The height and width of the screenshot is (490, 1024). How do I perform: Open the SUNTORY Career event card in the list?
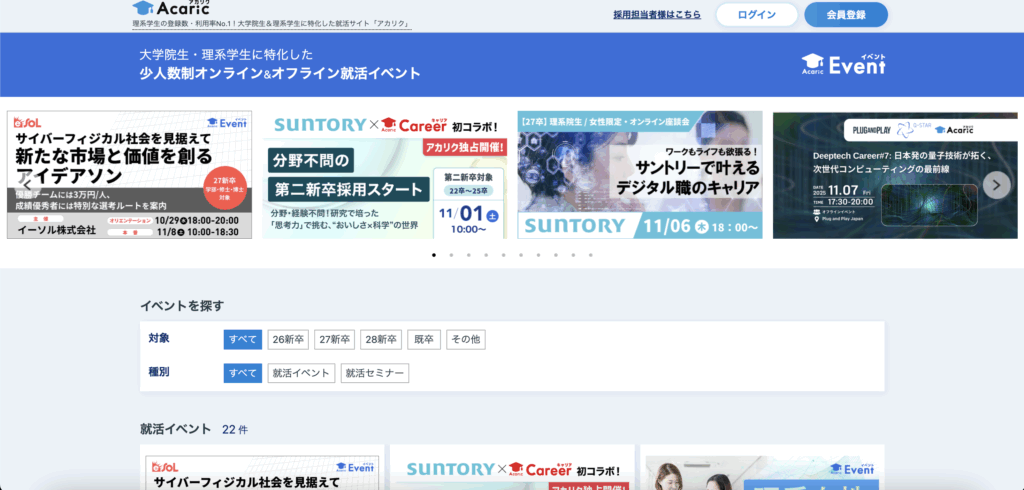coord(512,468)
